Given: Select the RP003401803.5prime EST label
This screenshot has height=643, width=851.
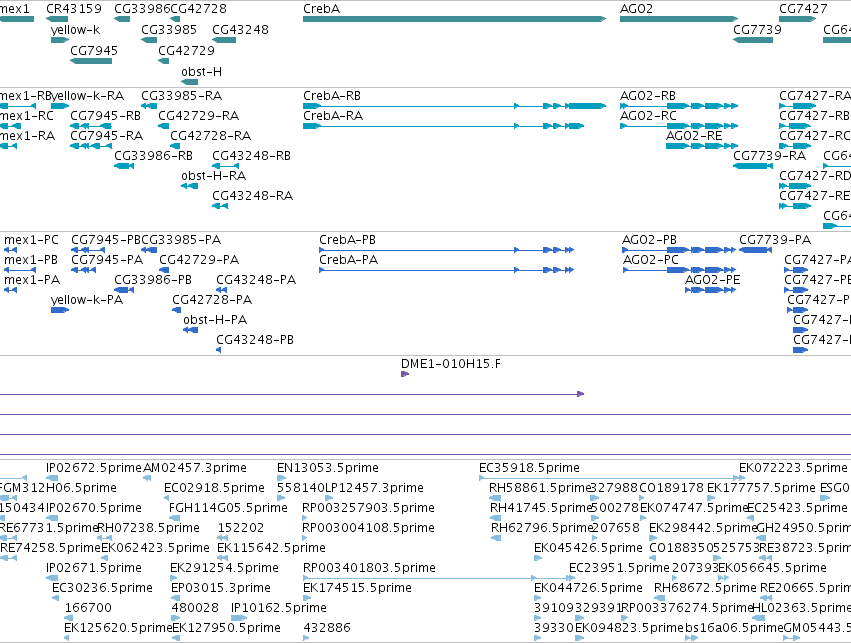Looking at the screenshot, I should [x=369, y=568].
